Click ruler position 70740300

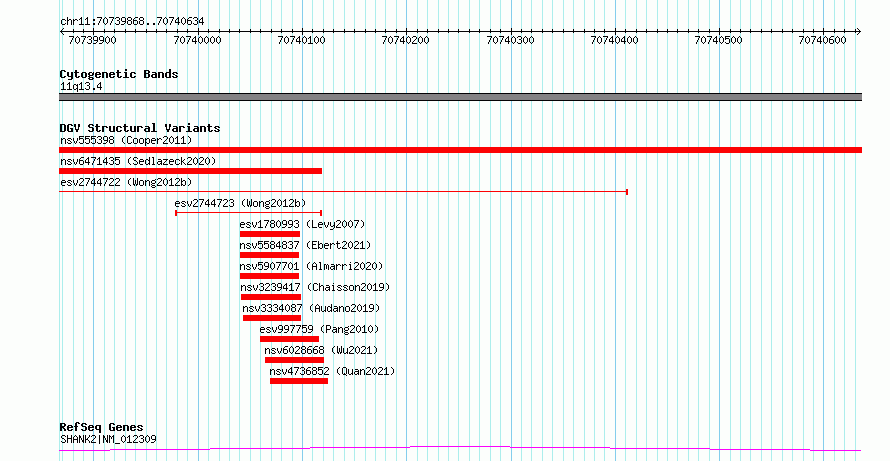click(511, 40)
